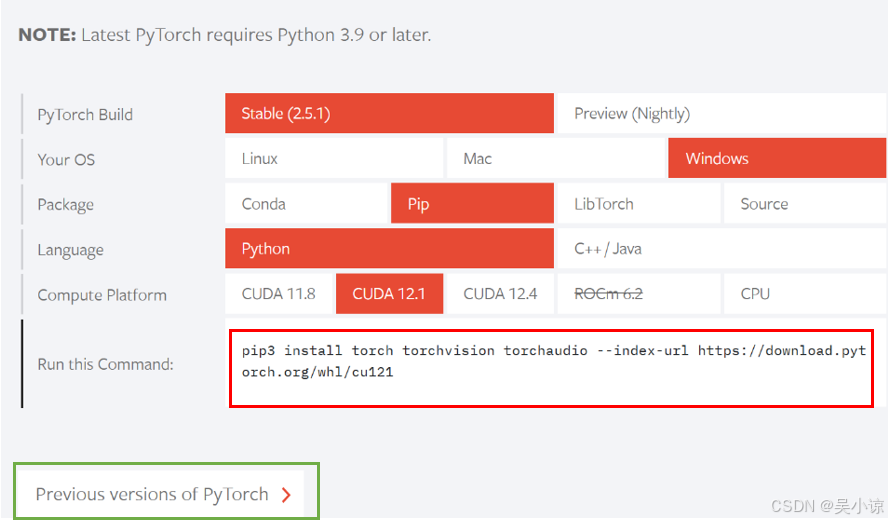Click the Compute Platform row label
This screenshot has height=521, width=888.
point(102,295)
